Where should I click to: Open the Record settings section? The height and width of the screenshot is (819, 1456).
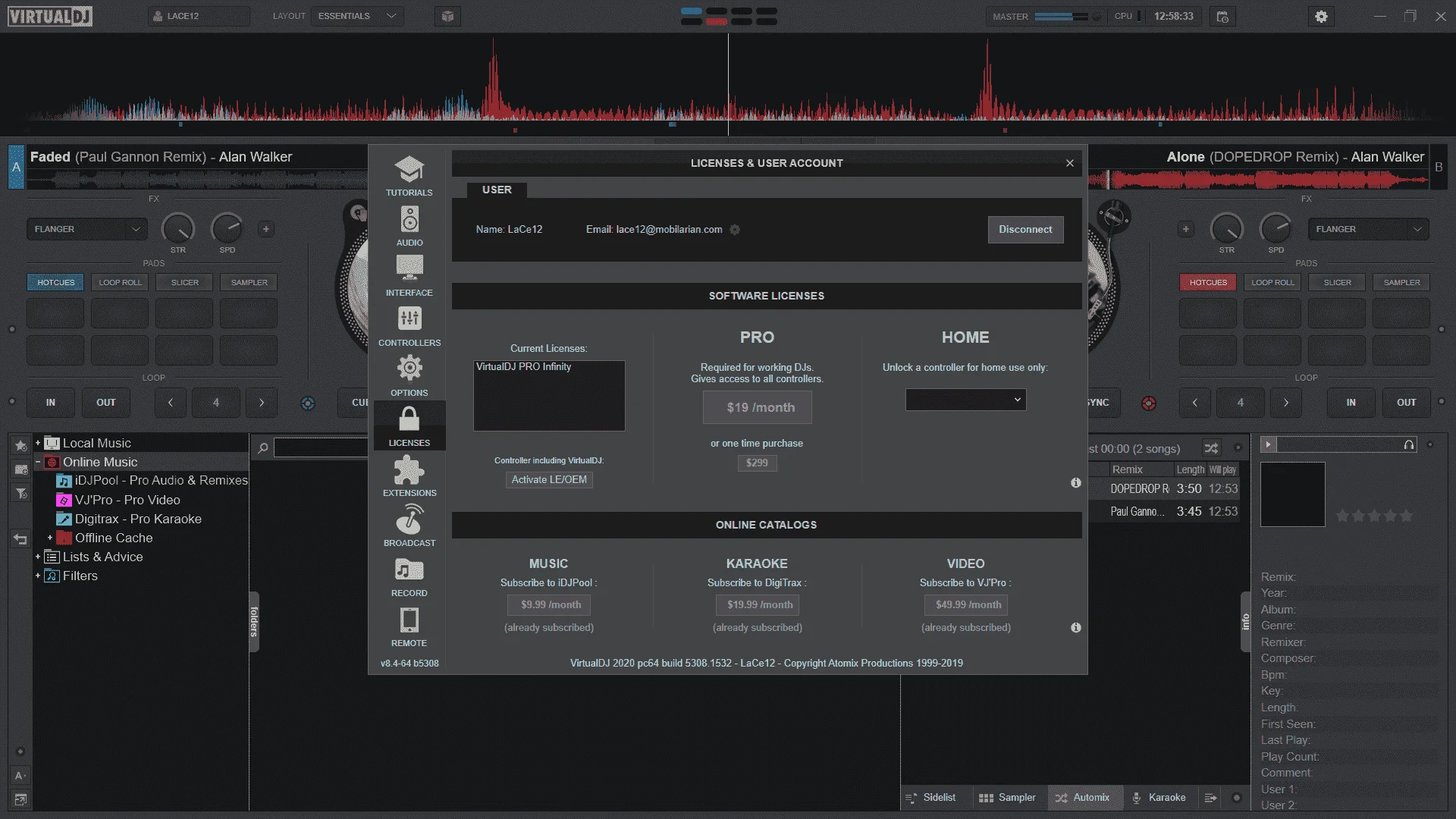pos(409,576)
